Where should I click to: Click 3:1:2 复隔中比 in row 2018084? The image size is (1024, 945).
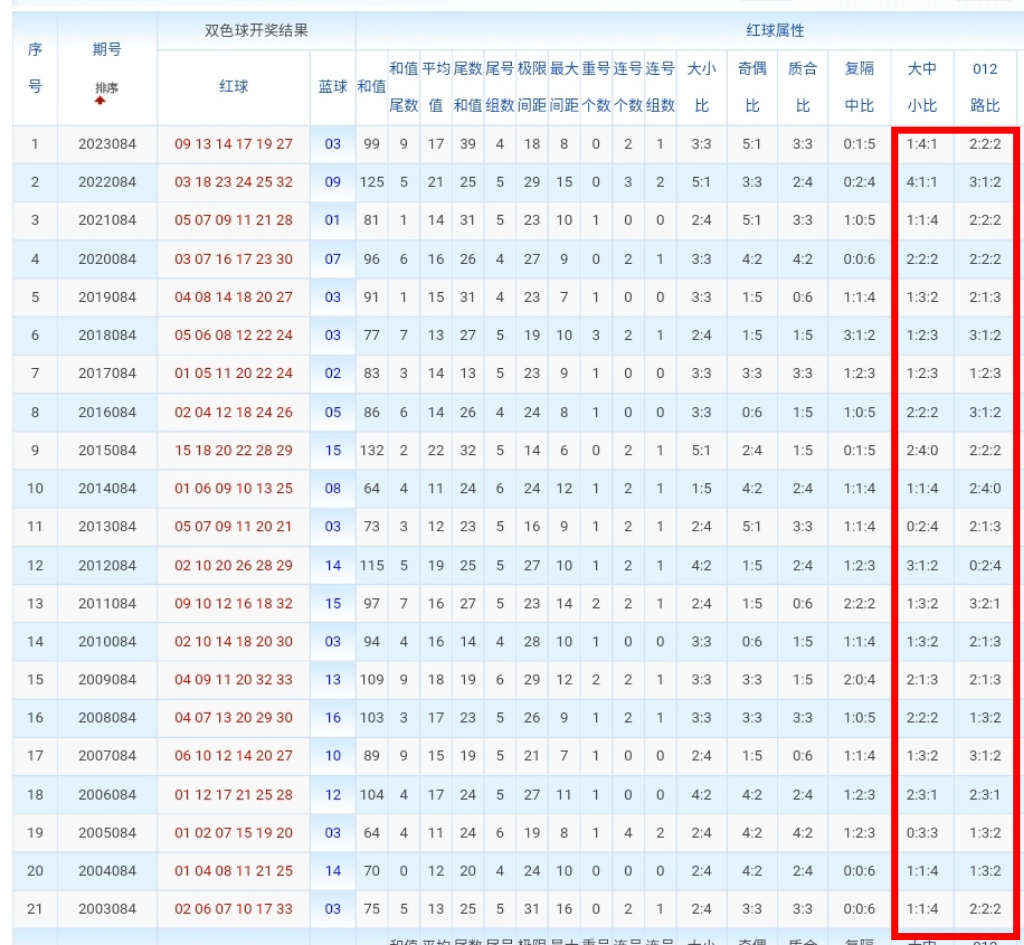coord(859,335)
